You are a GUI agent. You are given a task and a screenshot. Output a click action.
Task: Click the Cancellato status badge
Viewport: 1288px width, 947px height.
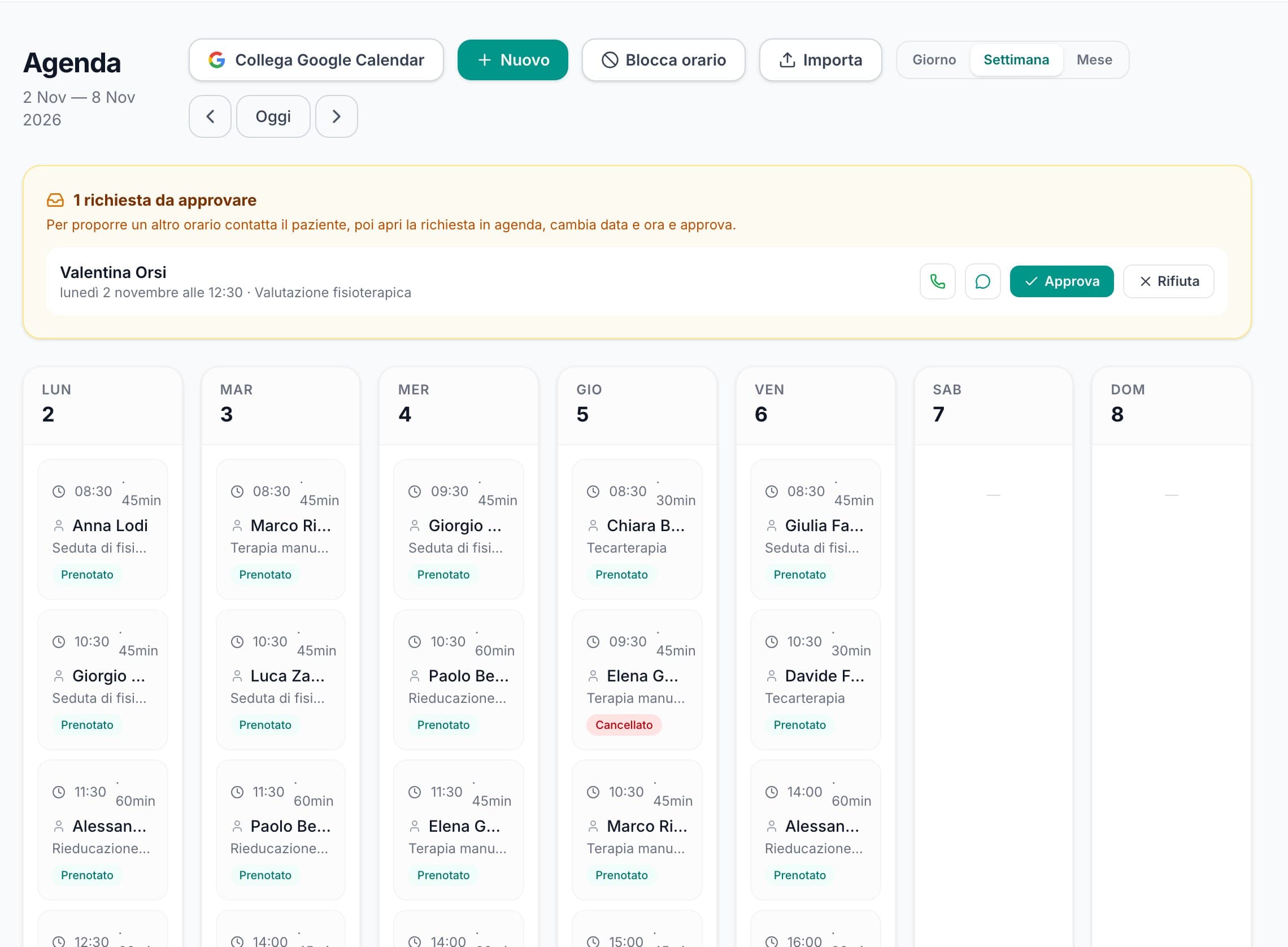tap(623, 724)
